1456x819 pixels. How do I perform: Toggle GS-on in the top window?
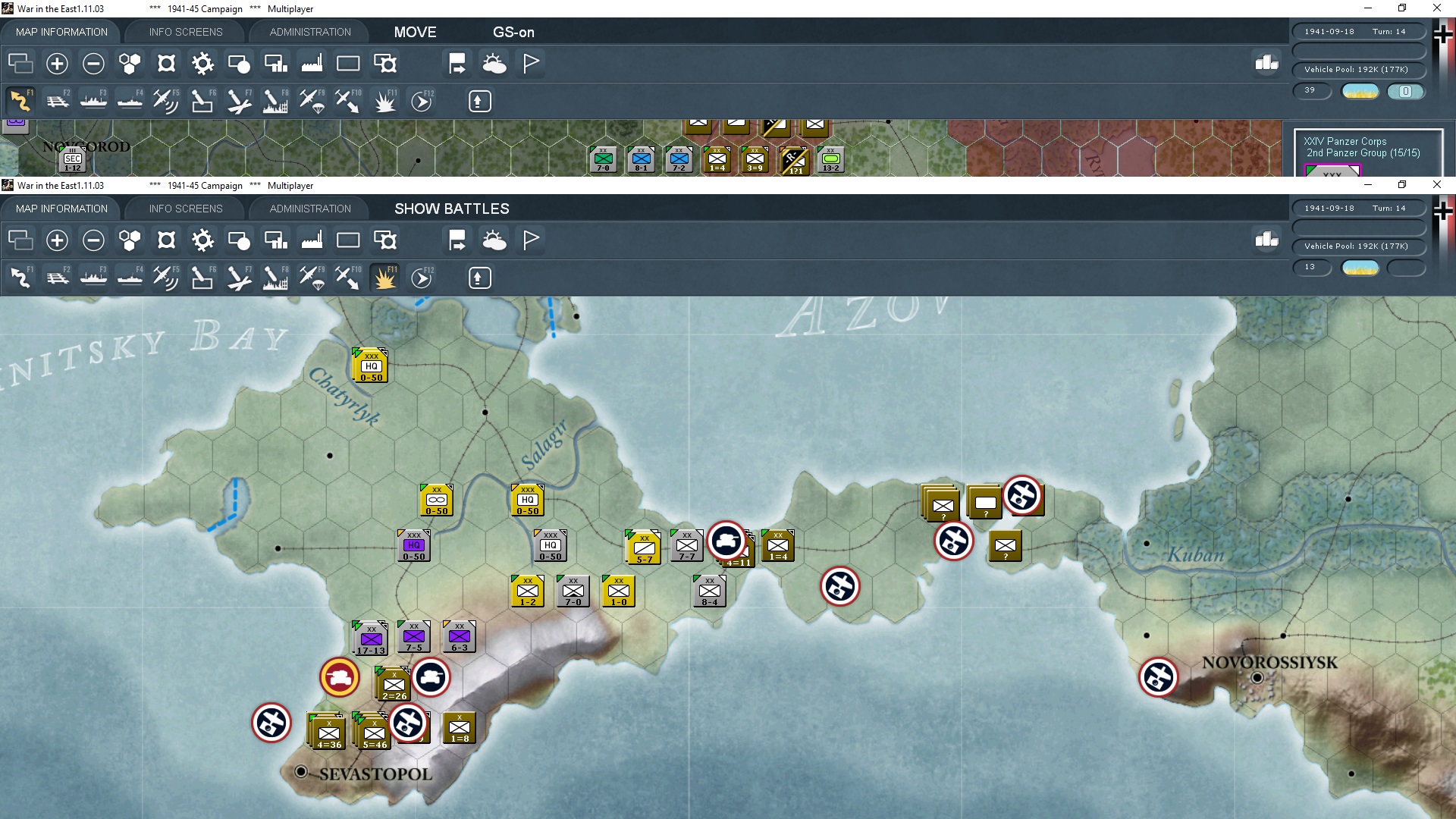coord(513,32)
